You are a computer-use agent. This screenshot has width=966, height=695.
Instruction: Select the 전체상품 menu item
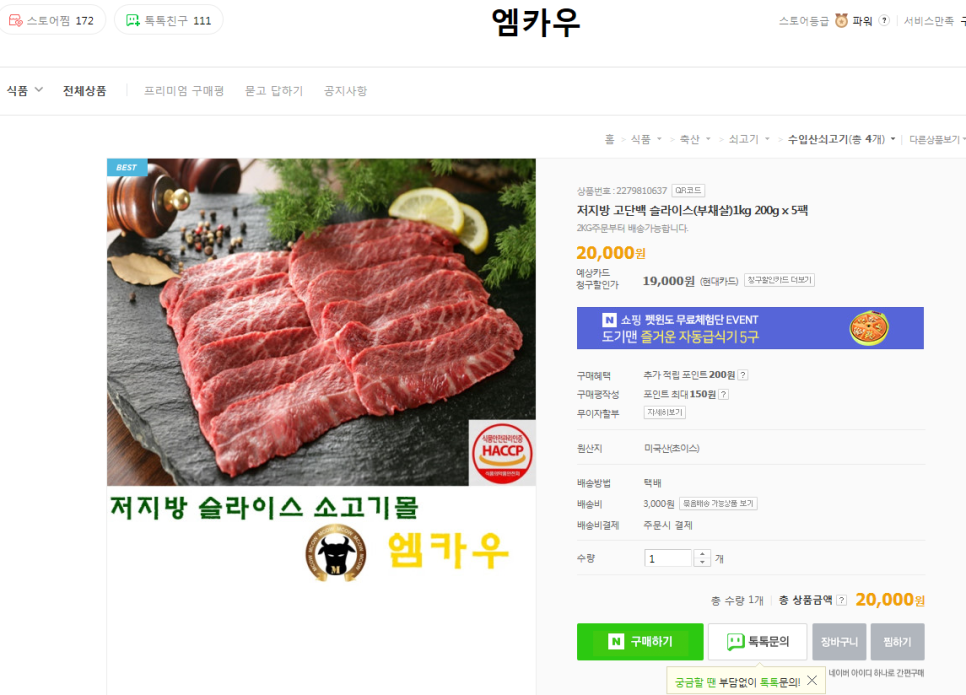[84, 91]
